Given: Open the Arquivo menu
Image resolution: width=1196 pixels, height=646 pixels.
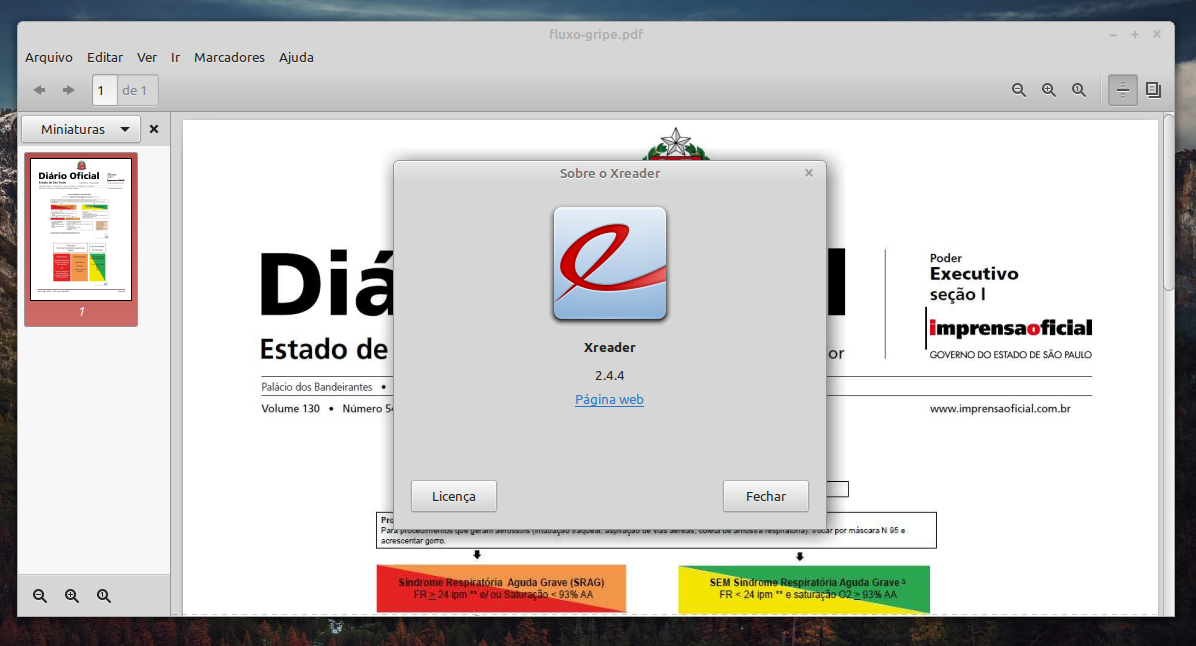Looking at the screenshot, I should (49, 57).
